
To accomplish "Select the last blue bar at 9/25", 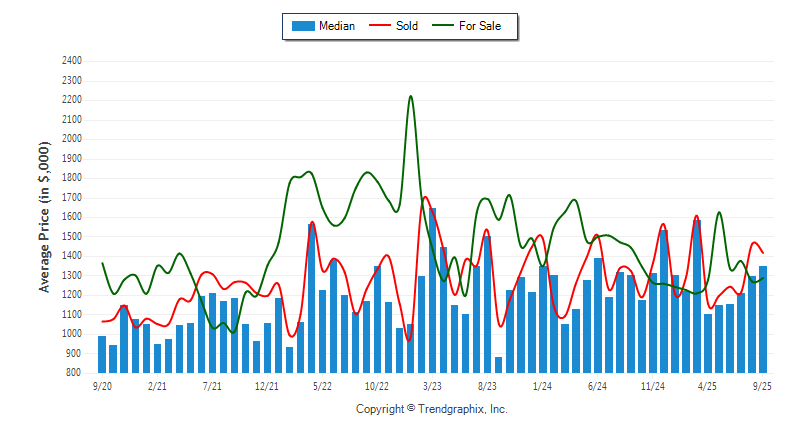I will coord(763,319).
